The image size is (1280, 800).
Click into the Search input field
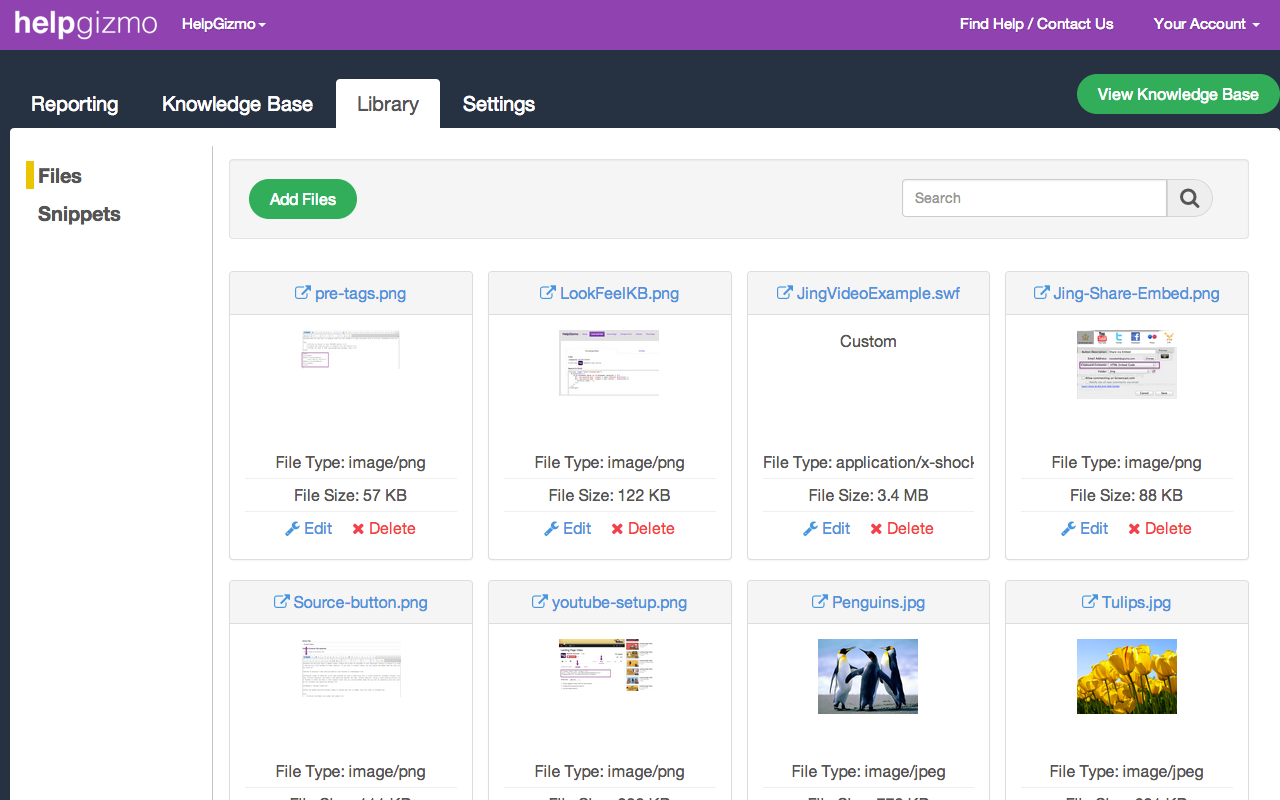click(1034, 198)
